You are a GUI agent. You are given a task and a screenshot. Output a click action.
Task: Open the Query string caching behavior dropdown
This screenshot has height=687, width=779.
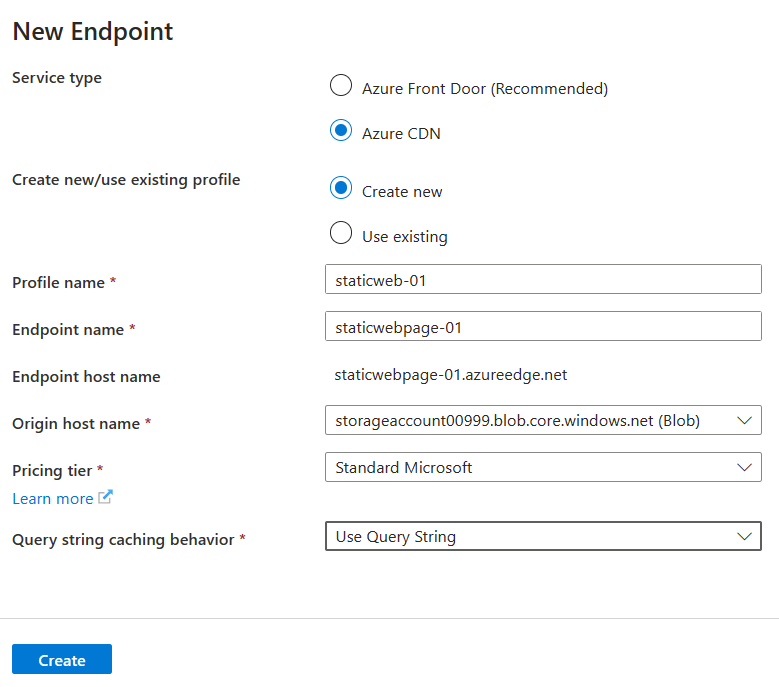coord(543,536)
